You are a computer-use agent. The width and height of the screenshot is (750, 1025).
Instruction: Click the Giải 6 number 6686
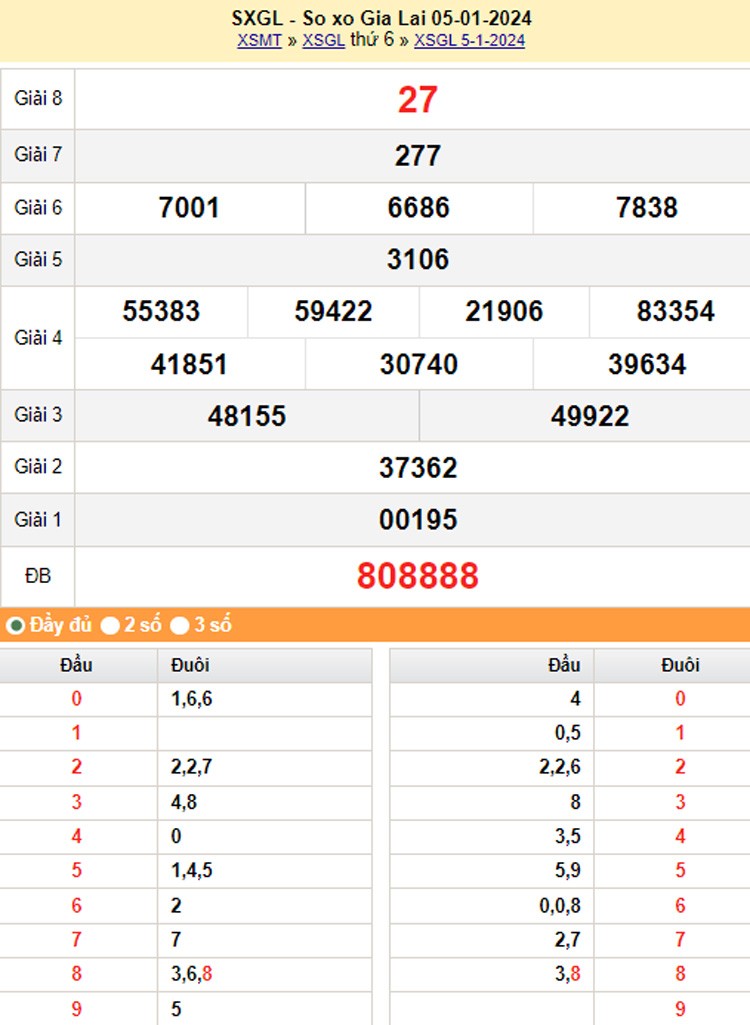[418, 208]
